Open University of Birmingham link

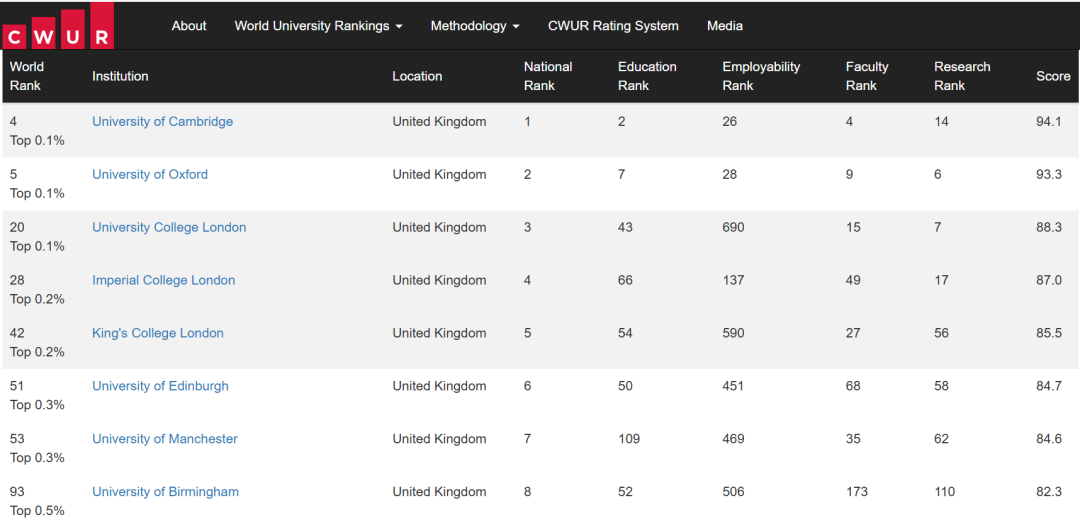point(165,492)
